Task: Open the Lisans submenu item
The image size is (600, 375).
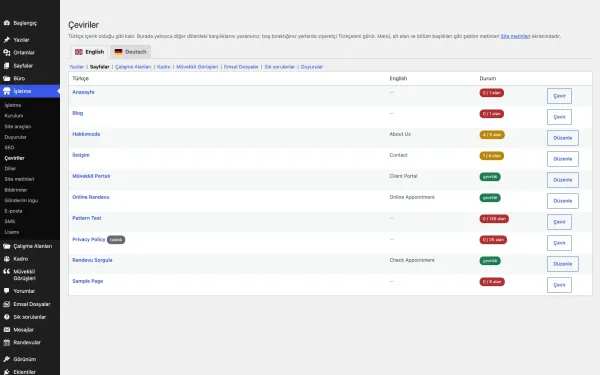Action: coord(11,232)
